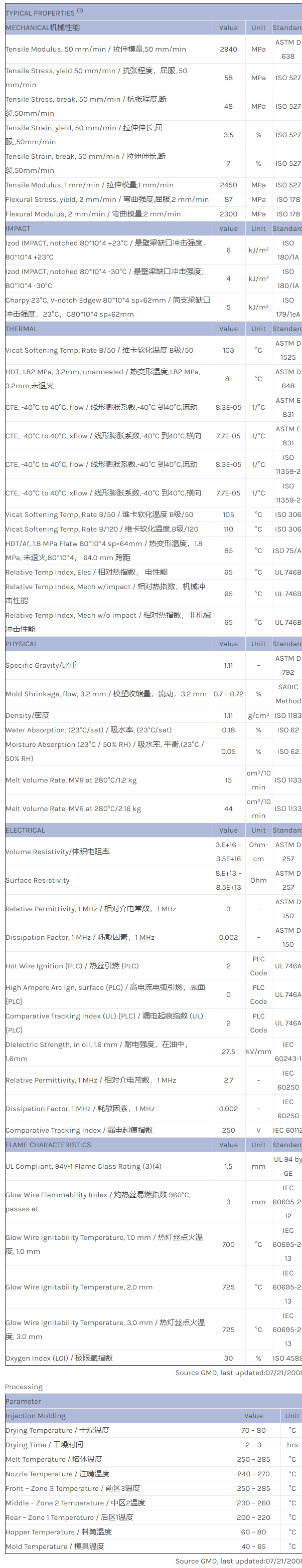Viewport: 302px width, 1568px height.
Task: Select the Surface Resistivity row label
Action: [x=38, y=880]
